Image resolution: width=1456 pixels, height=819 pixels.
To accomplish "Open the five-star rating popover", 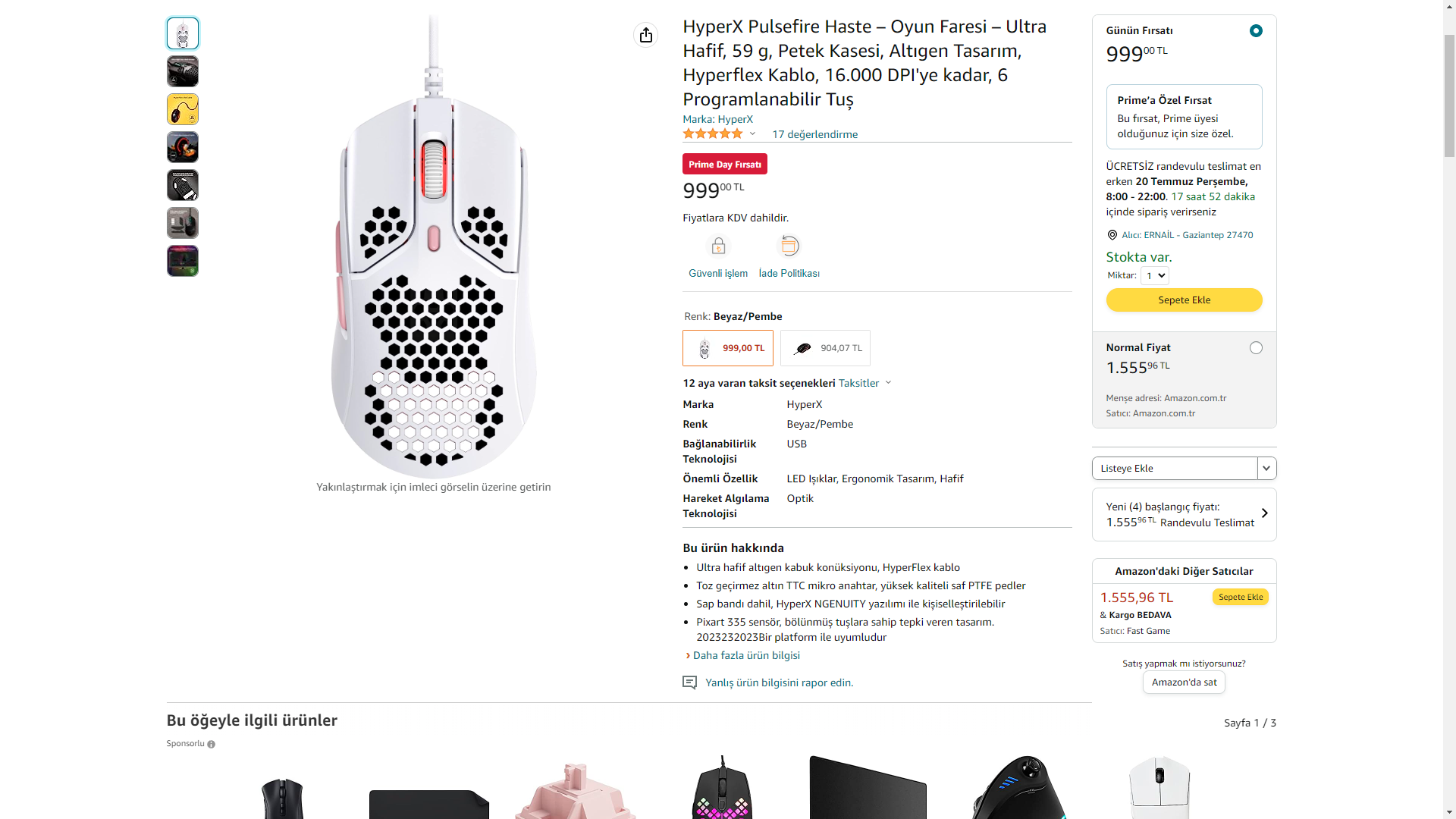I will pos(718,134).
